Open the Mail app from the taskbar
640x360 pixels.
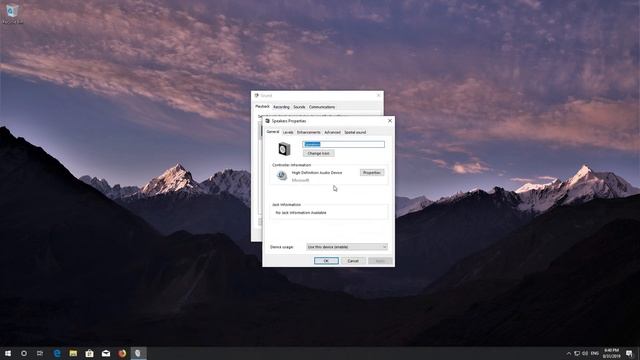pyautogui.click(x=106, y=353)
